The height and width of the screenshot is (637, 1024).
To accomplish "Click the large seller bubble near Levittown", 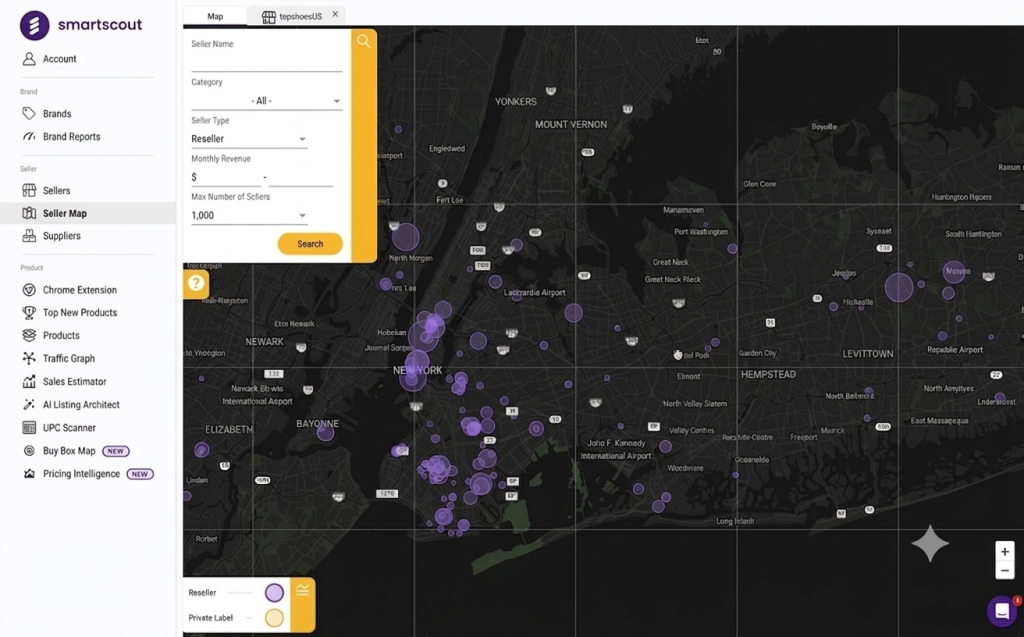I will pos(899,287).
